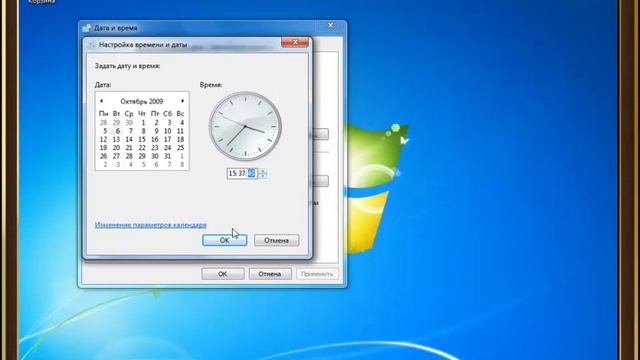The width and height of the screenshot is (640, 360).
Task: Click Применить in Дата и время window
Action: 317,274
